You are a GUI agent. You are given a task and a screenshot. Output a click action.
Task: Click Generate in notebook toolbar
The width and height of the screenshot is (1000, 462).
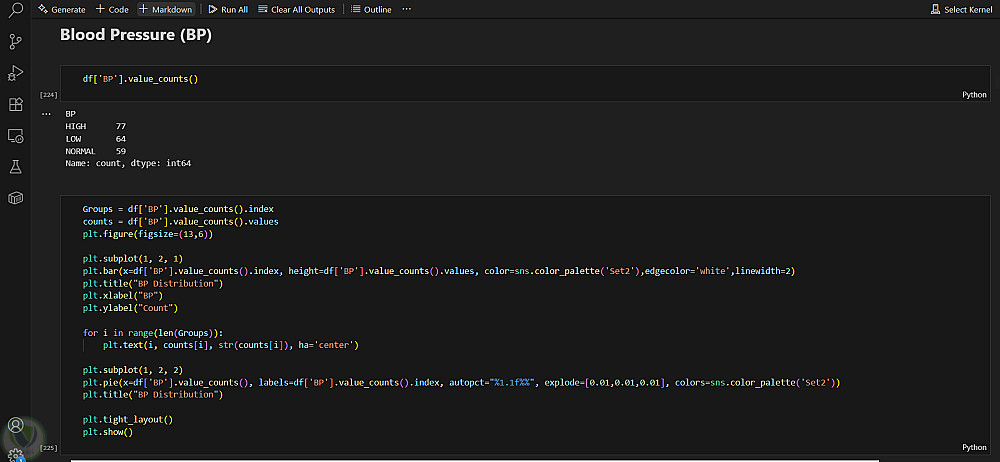(x=62, y=10)
